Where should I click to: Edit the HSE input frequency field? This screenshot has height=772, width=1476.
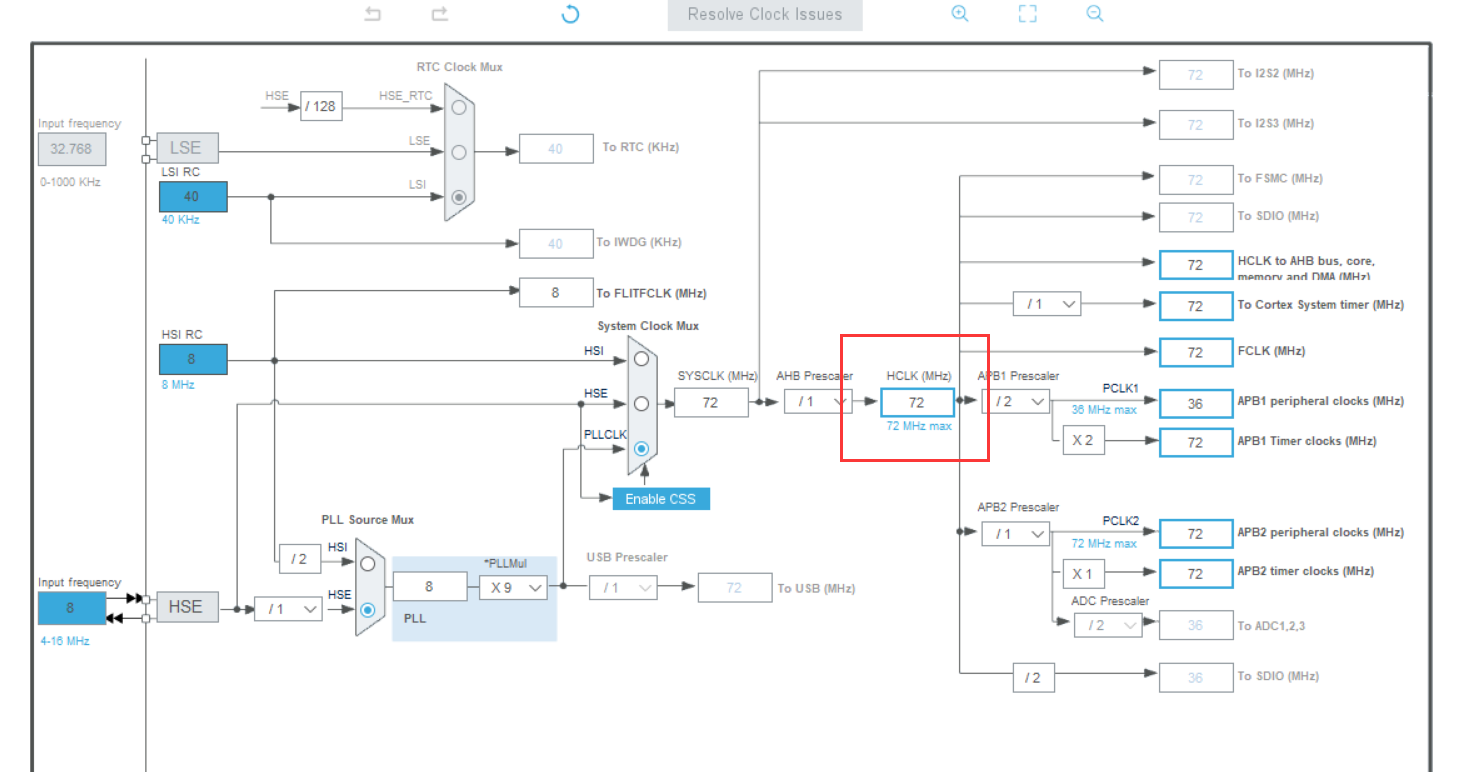(71, 607)
